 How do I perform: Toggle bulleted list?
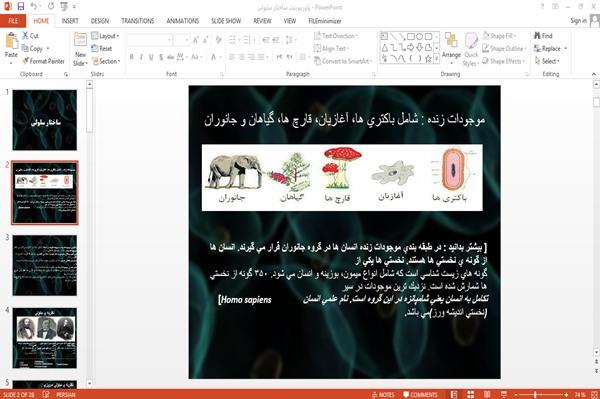(x=233, y=40)
